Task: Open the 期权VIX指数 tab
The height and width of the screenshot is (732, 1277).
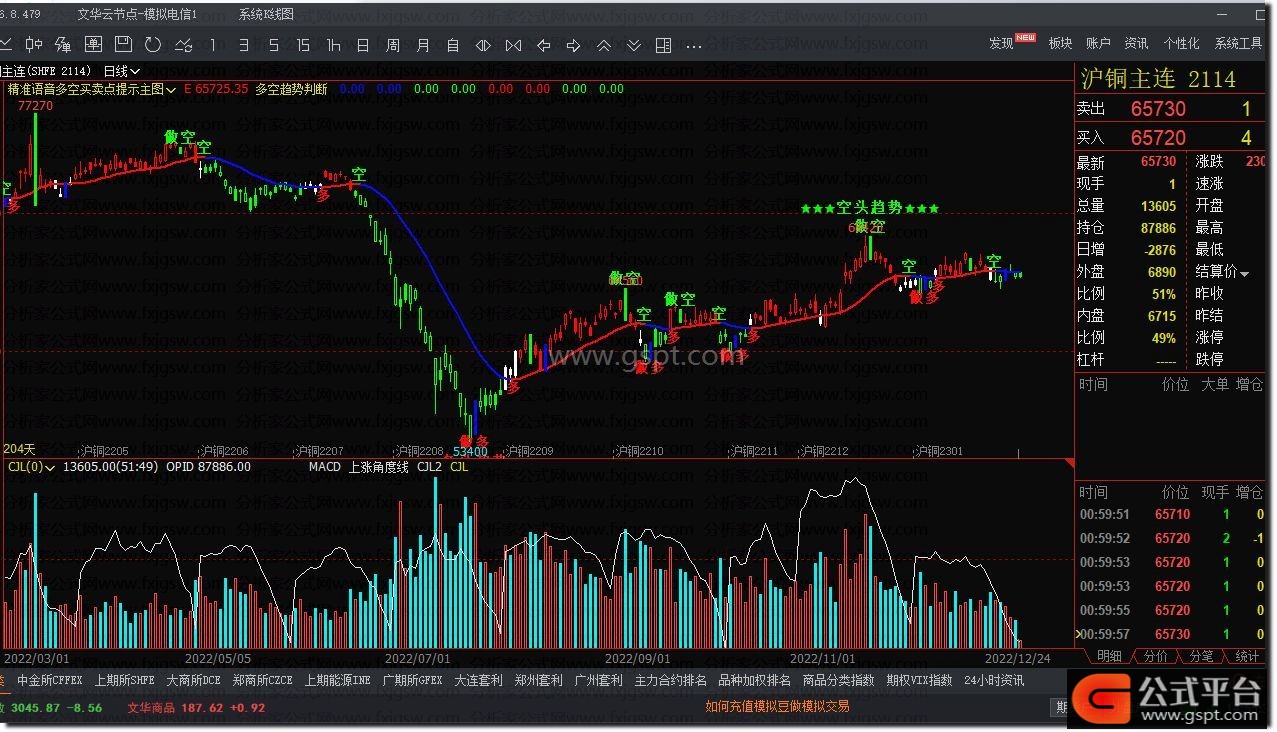Action: click(919, 681)
